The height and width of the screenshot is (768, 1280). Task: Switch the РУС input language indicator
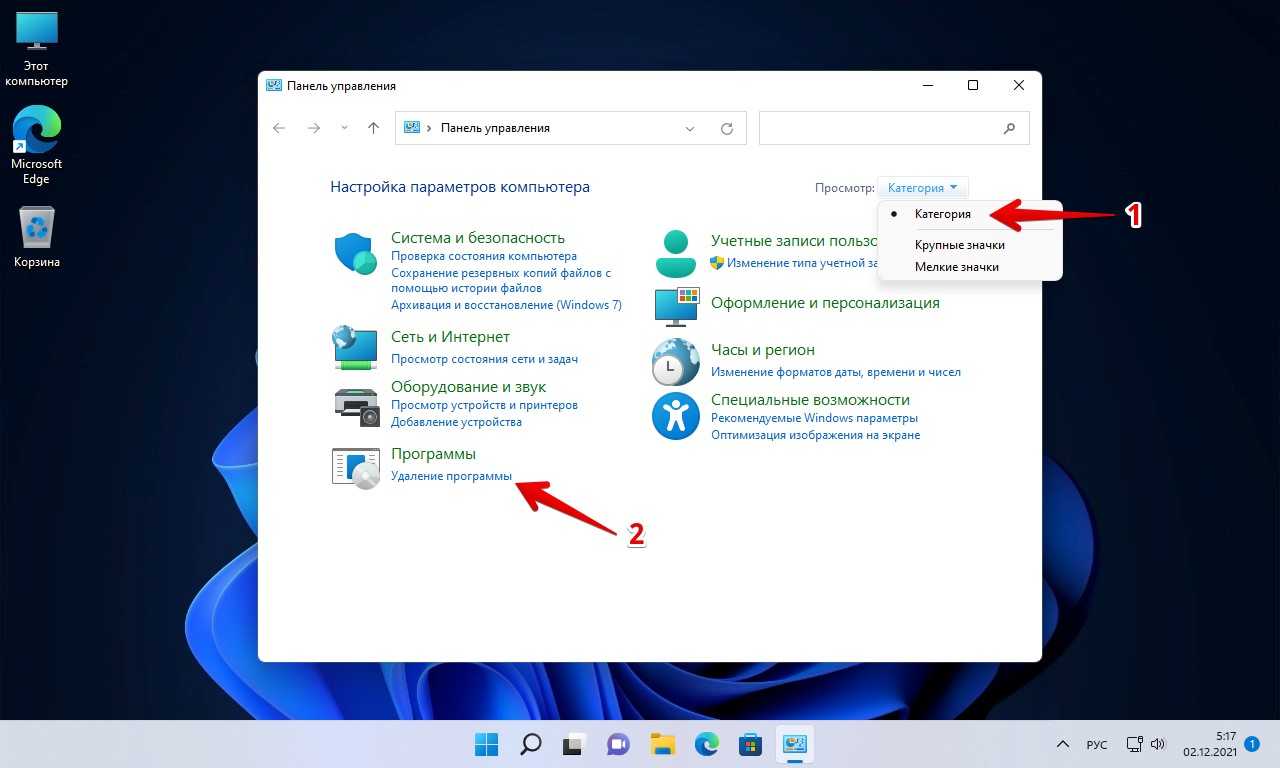click(x=1097, y=744)
